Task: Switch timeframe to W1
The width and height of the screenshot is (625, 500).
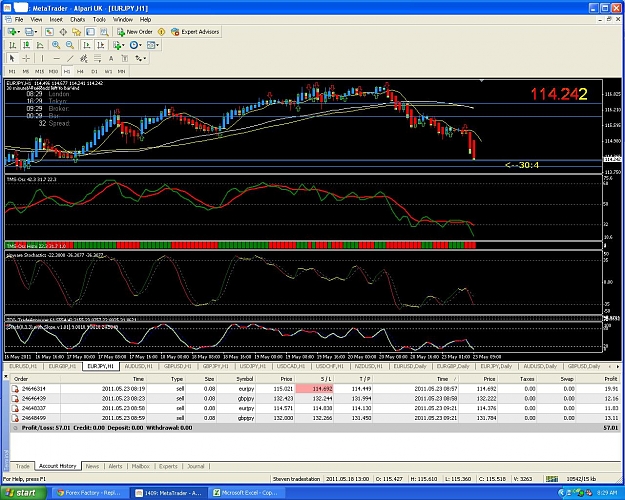Action: point(108,71)
